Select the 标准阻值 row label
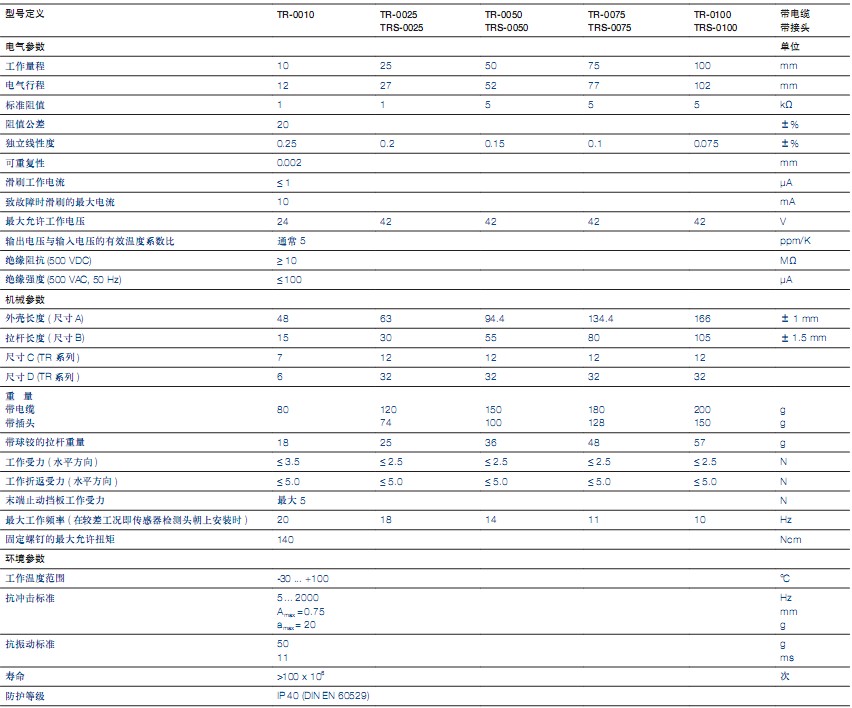The width and height of the screenshot is (852, 708). click(x=25, y=105)
